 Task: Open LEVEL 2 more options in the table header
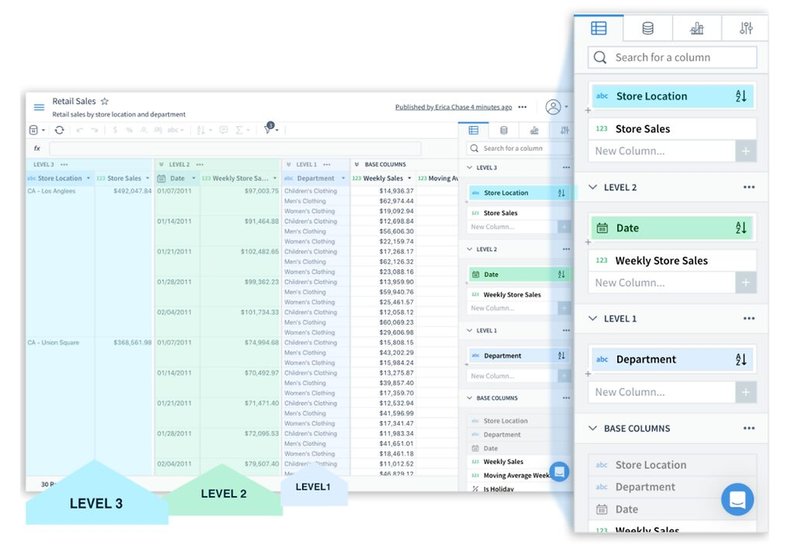(x=200, y=164)
